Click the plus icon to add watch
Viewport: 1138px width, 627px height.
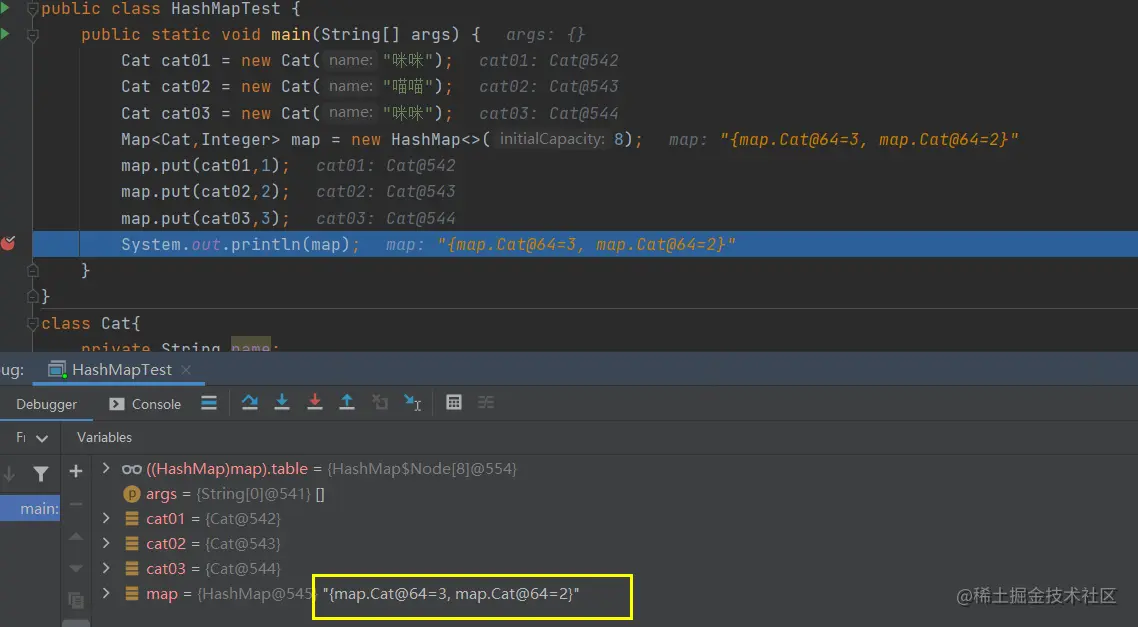(x=75, y=472)
